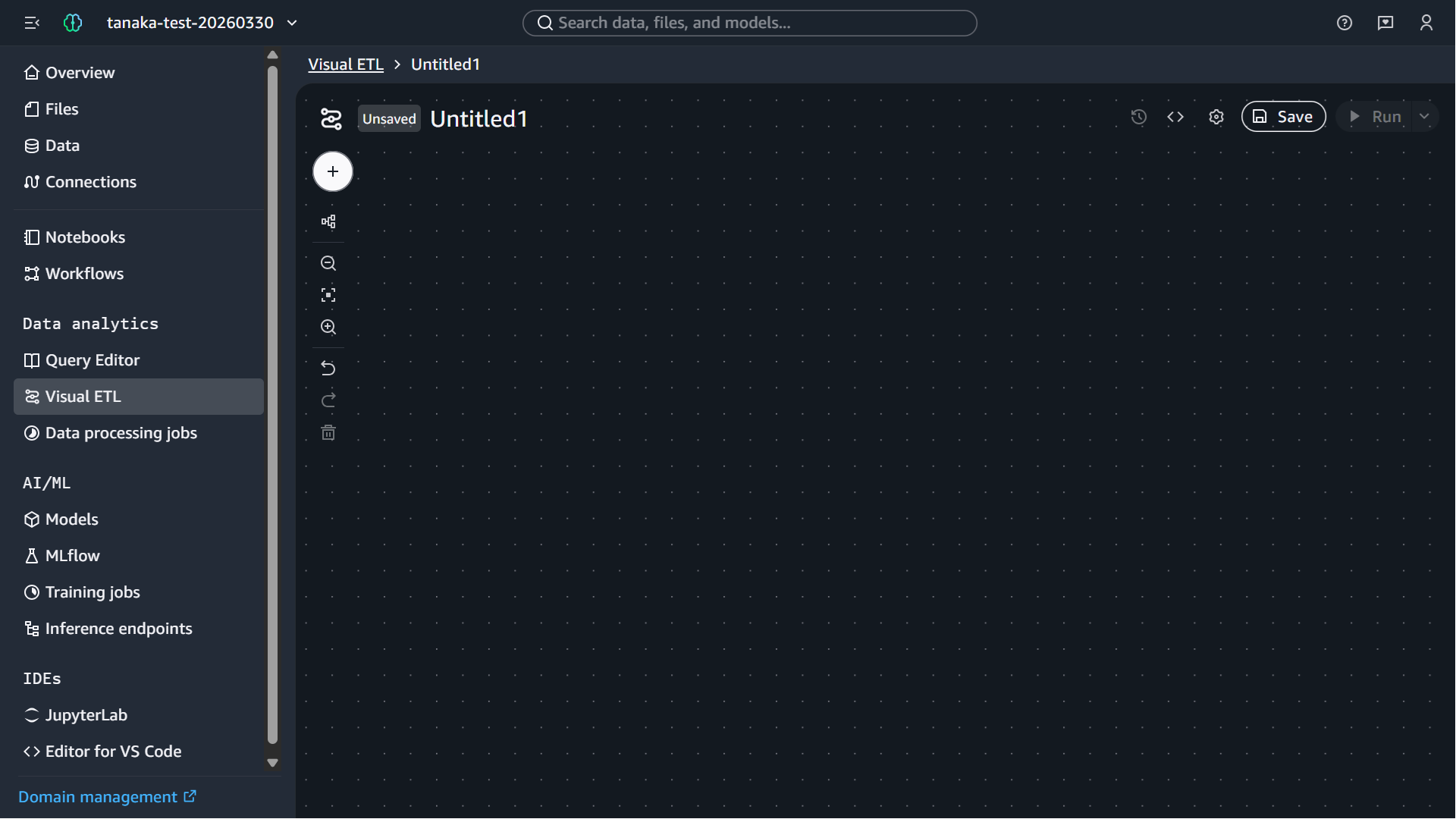Image resolution: width=1456 pixels, height=819 pixels.
Task: Open the help question mark icon
Action: 1345,23
